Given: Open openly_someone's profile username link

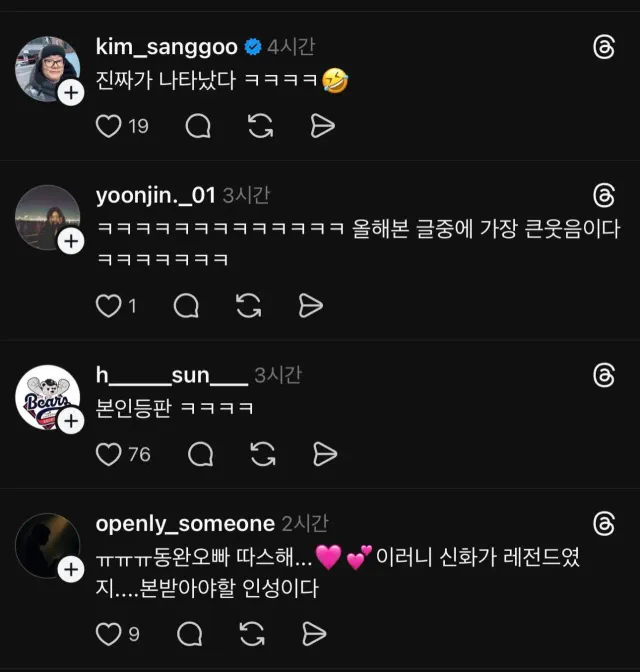Looking at the screenshot, I should pyautogui.click(x=184, y=523).
